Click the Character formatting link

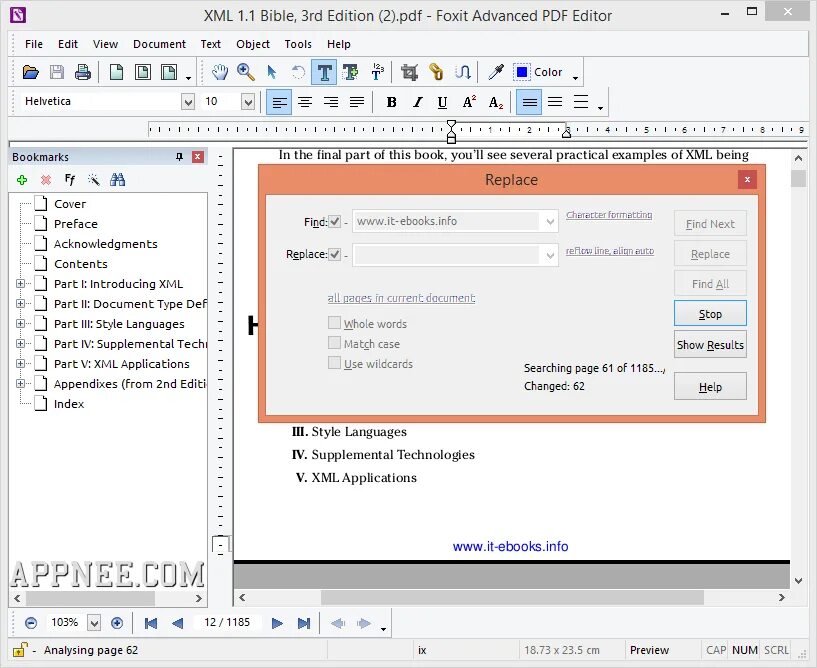pos(609,215)
